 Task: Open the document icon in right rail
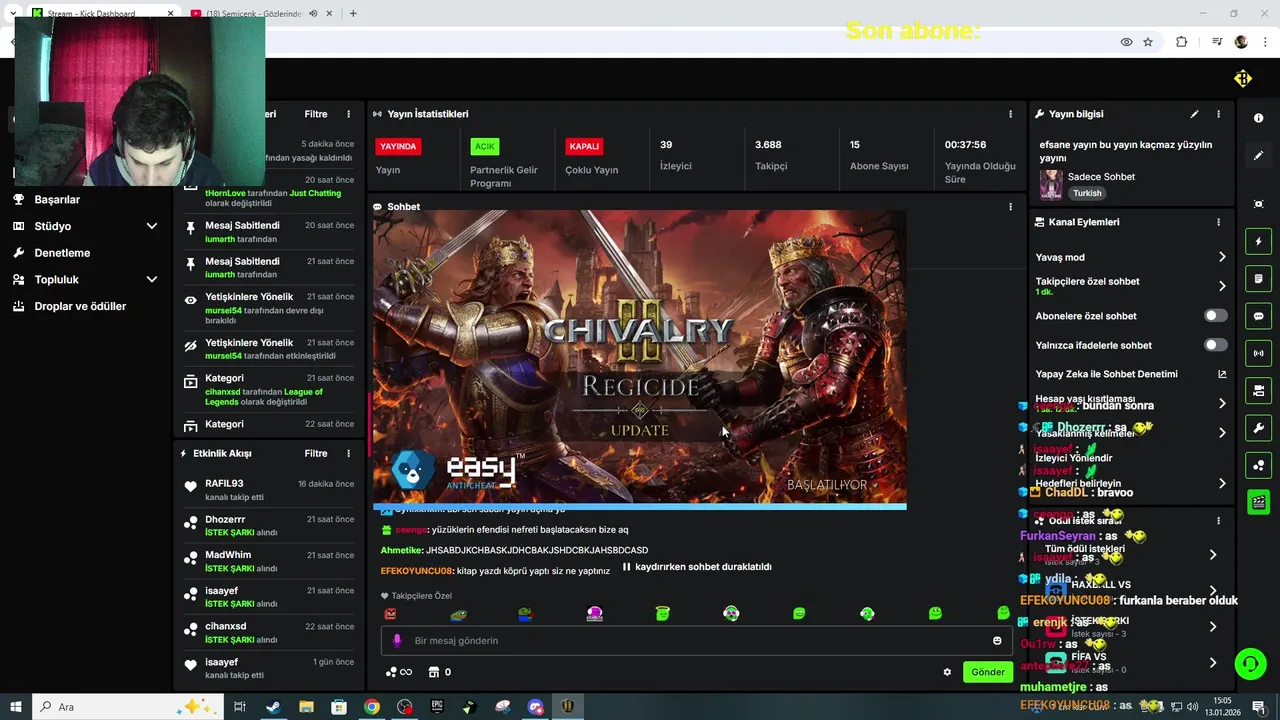[x=1258, y=279]
